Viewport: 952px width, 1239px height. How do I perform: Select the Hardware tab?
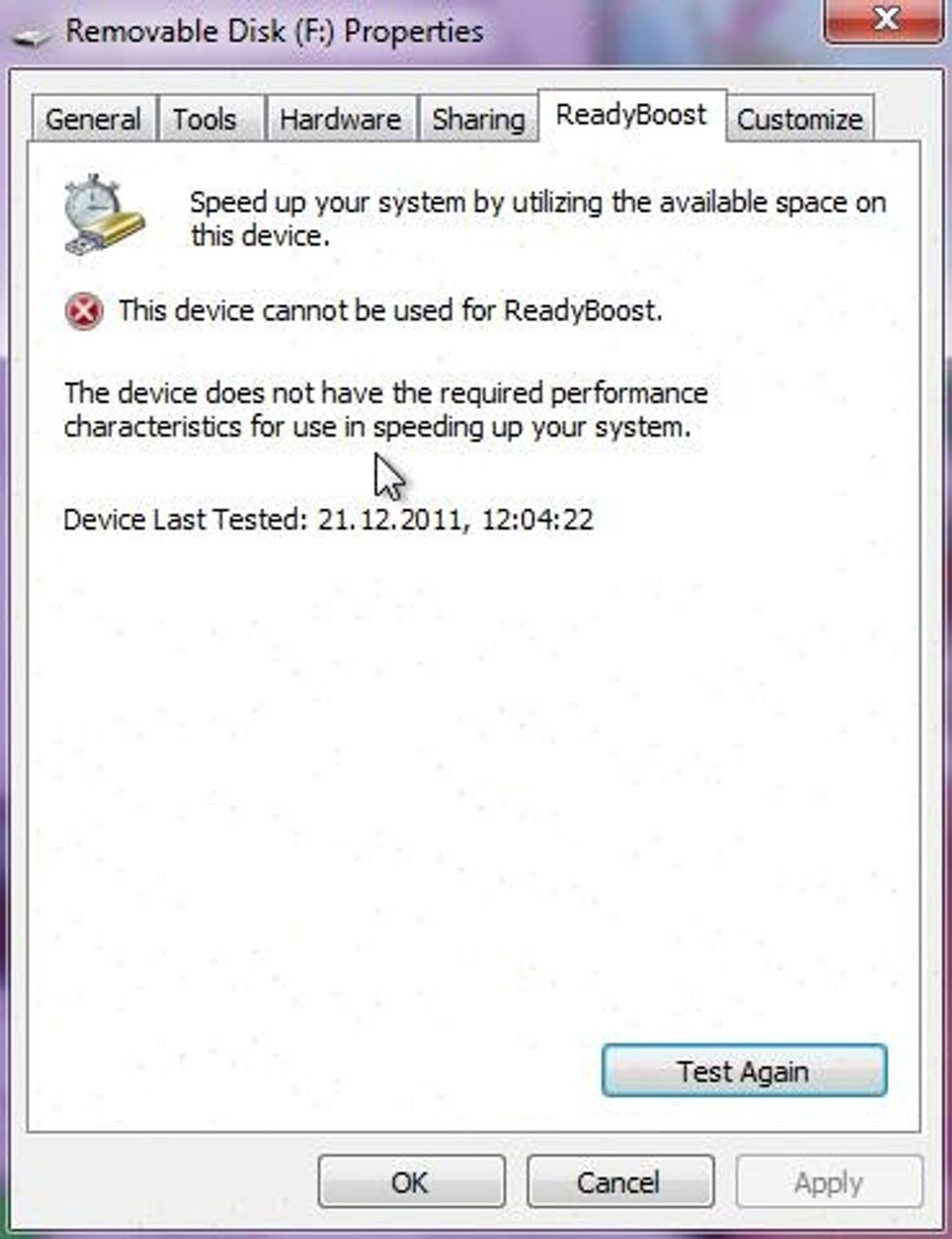(x=340, y=120)
